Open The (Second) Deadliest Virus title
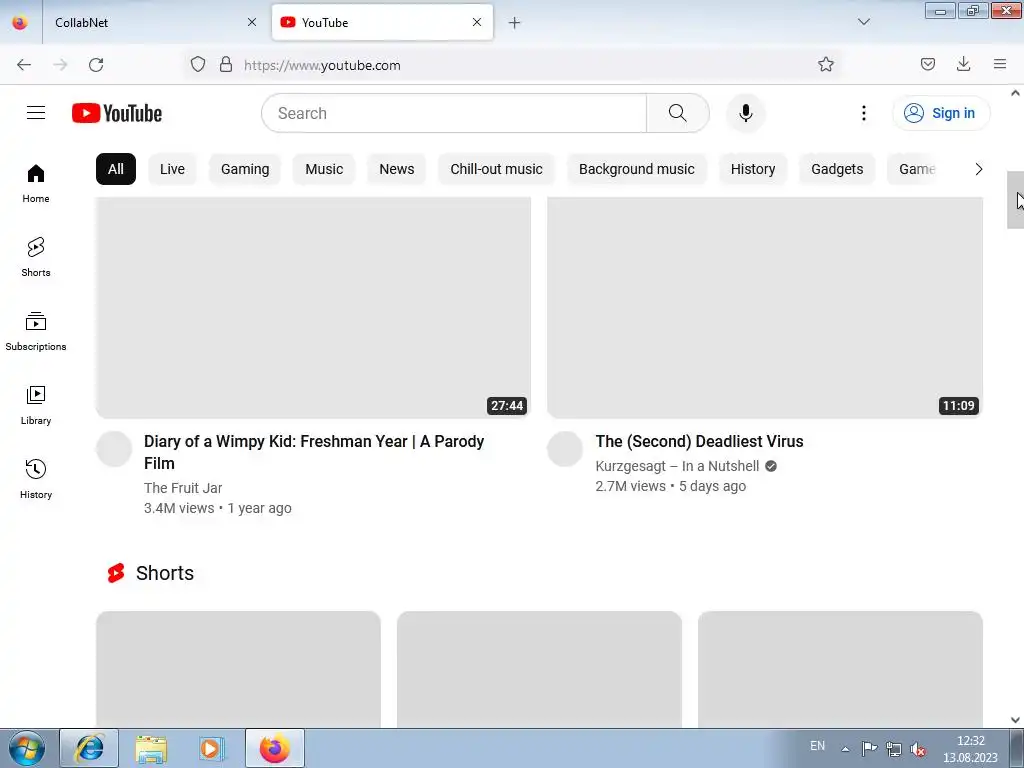 click(699, 441)
